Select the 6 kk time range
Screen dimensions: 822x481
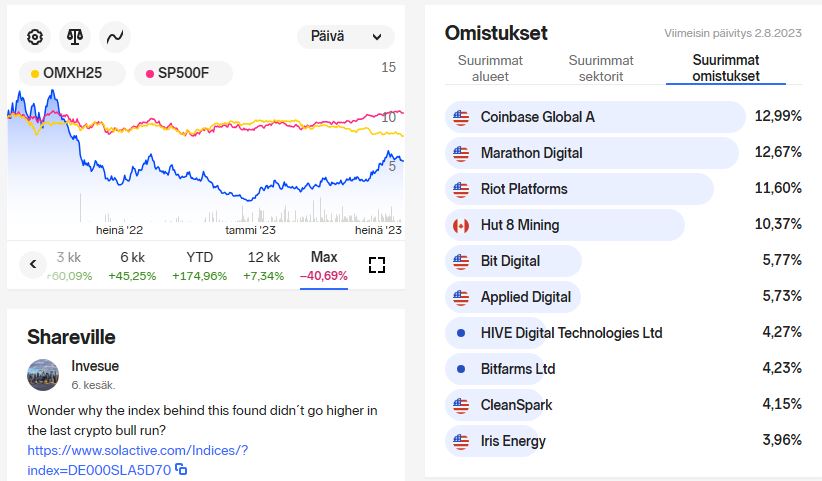click(x=132, y=266)
